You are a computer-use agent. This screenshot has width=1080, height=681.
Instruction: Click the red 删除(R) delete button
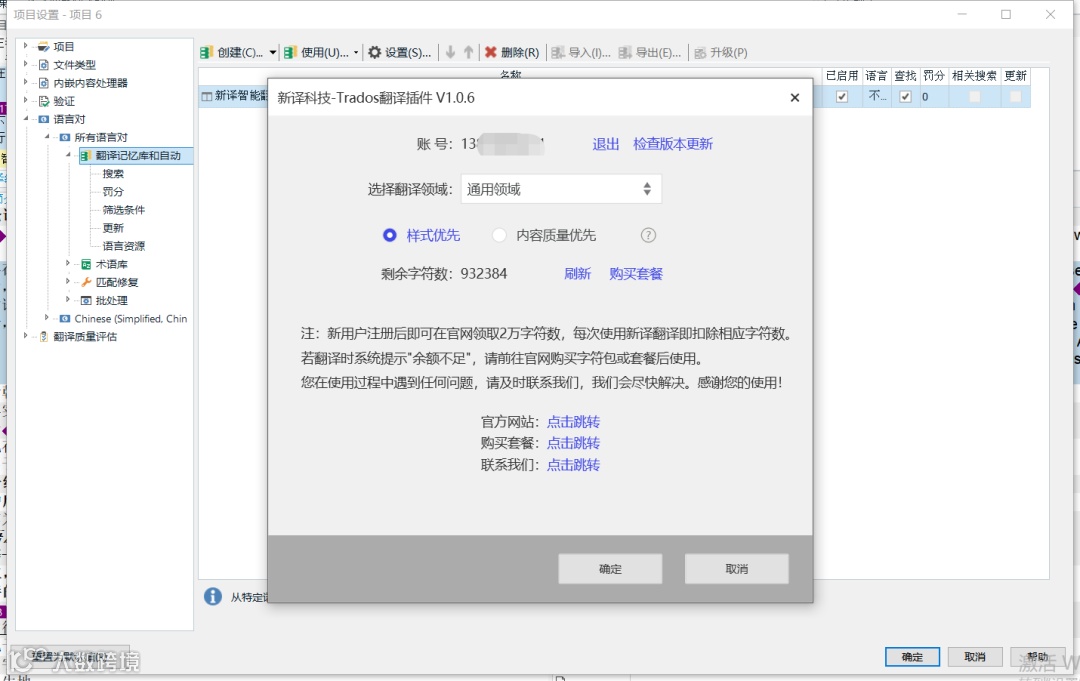click(512, 52)
